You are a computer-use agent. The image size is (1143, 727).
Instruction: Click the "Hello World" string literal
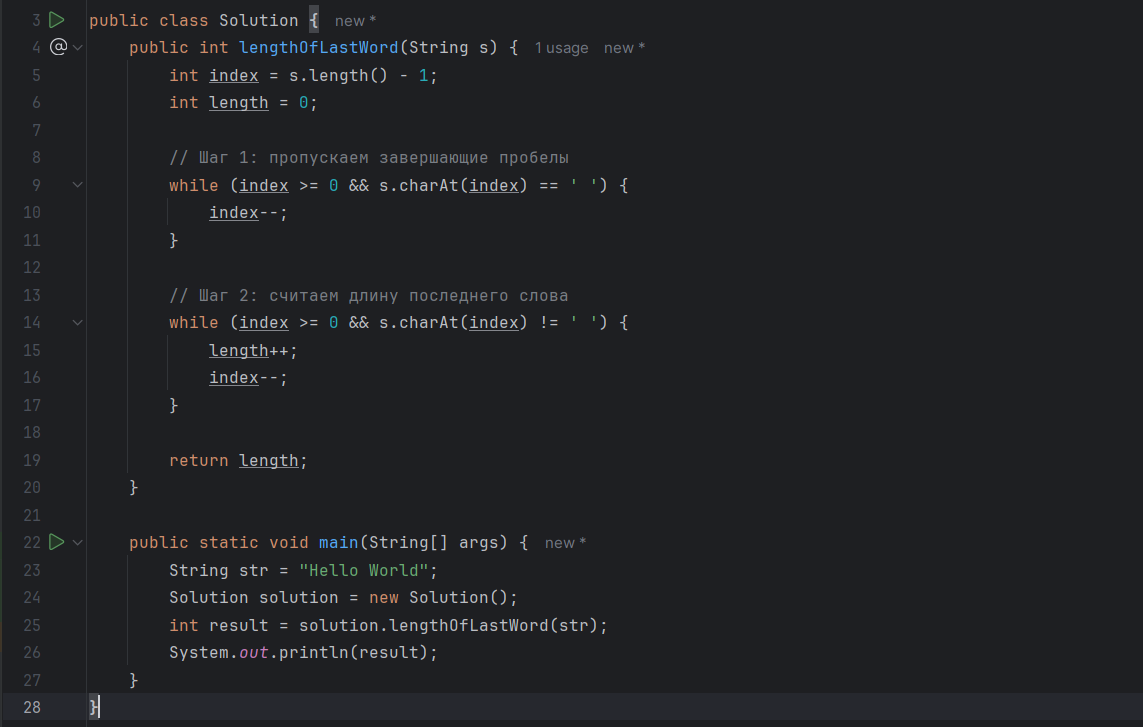click(x=363, y=570)
